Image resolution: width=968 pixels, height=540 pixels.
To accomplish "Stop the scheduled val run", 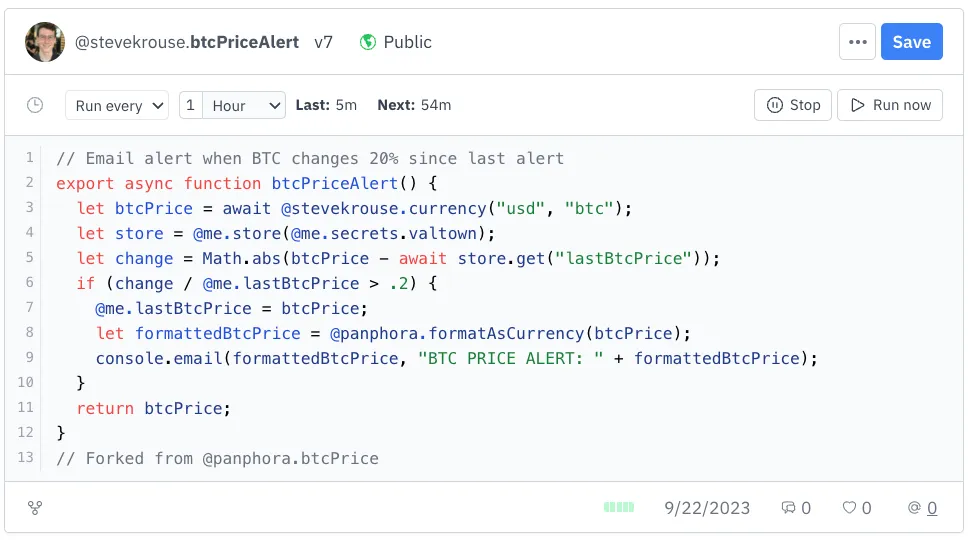I will pos(793,105).
